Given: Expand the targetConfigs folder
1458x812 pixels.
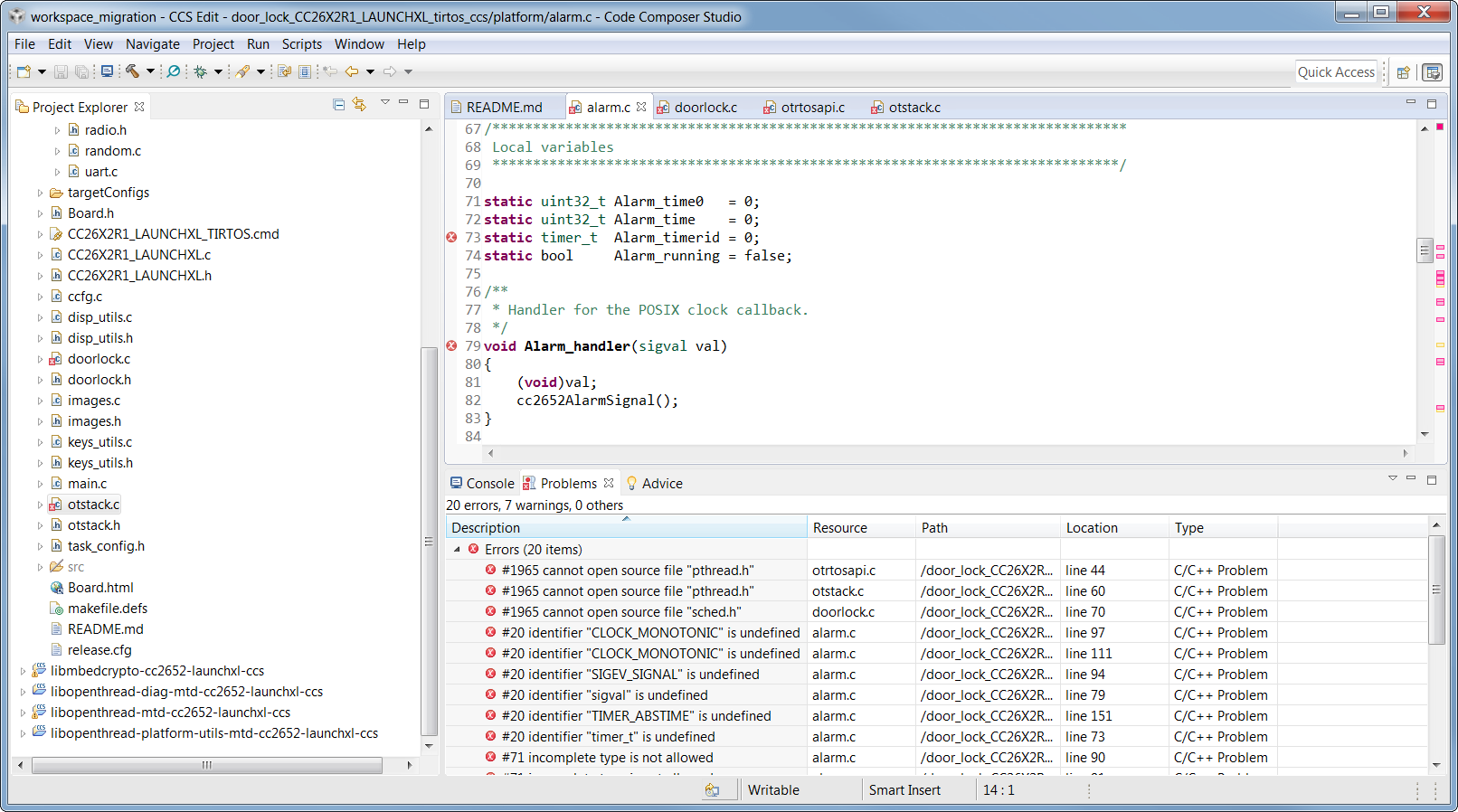Looking at the screenshot, I should click(x=40, y=193).
